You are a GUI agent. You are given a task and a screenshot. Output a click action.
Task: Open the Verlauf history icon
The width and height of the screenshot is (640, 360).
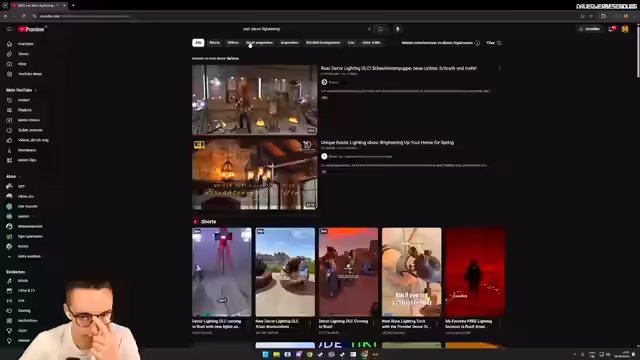(9, 100)
